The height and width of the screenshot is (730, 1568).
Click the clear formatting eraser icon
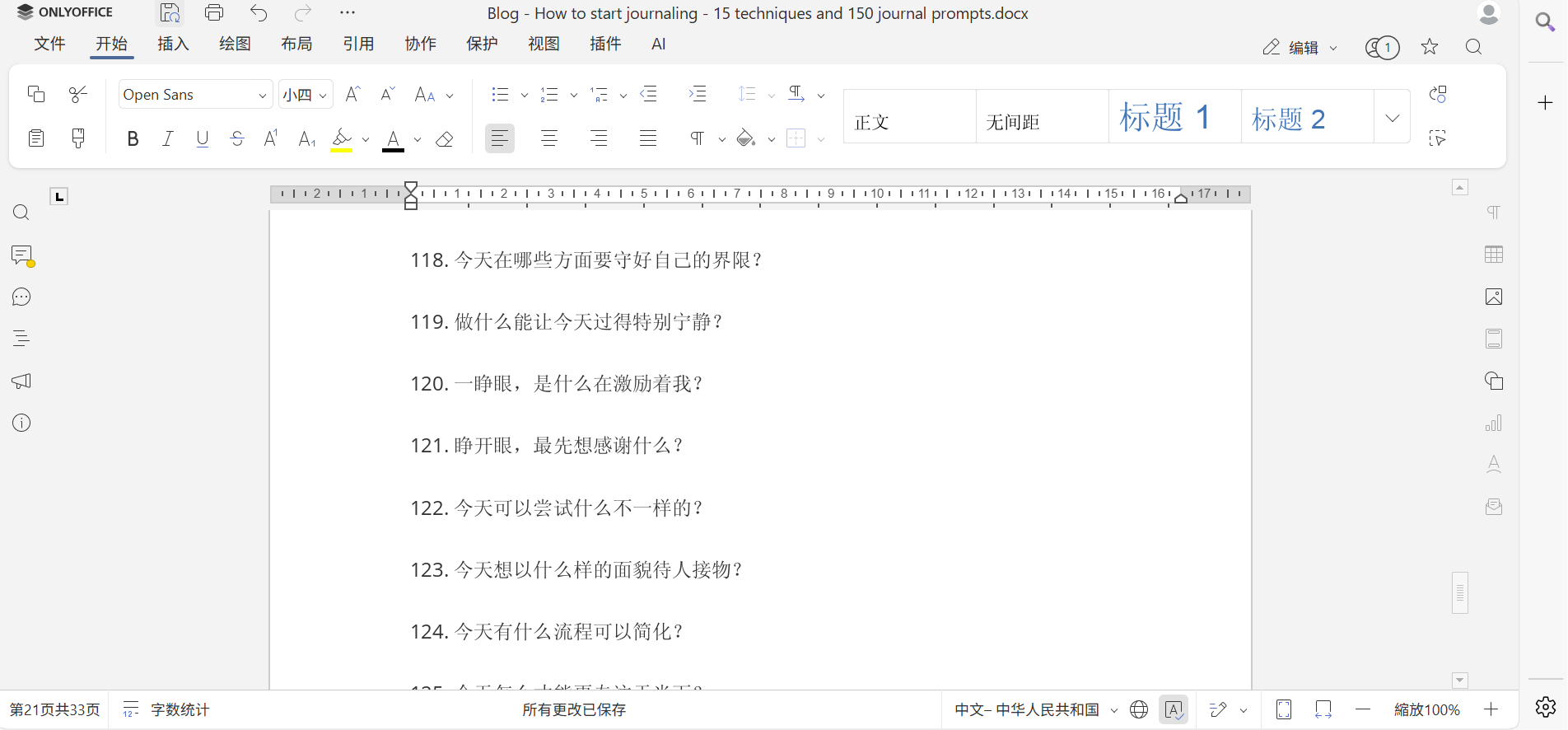click(x=445, y=139)
